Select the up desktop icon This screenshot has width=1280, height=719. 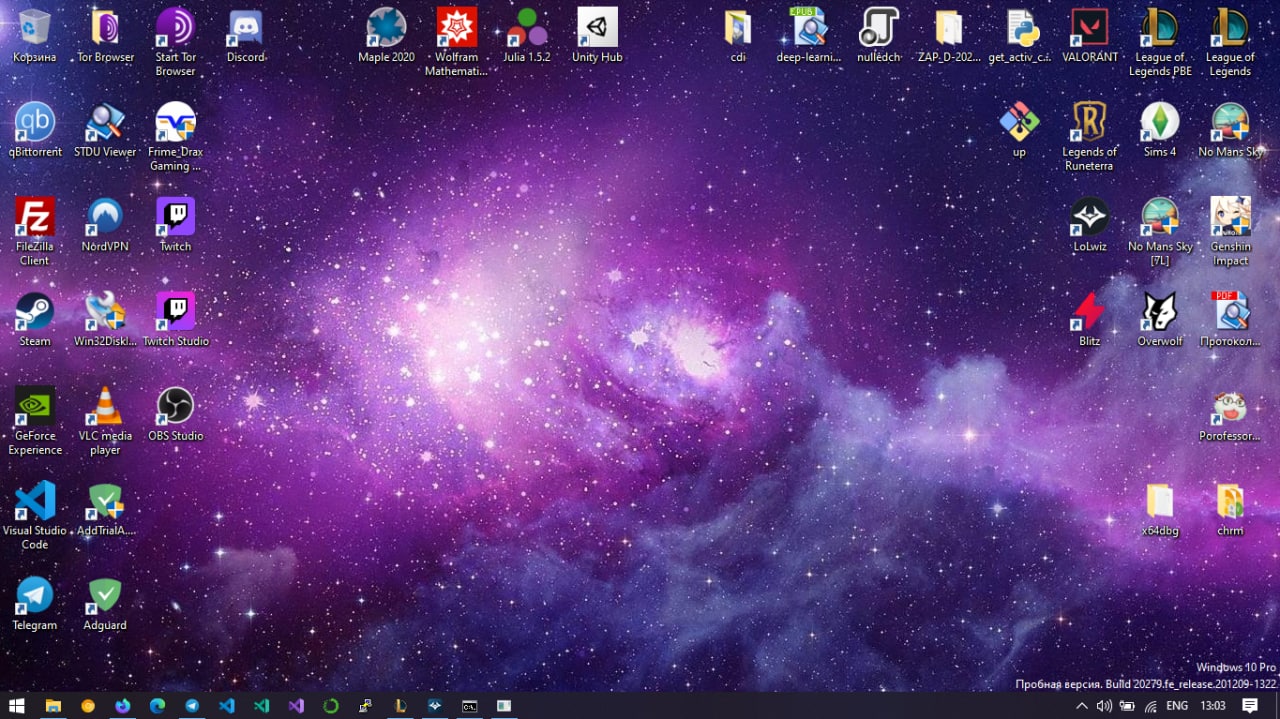[x=1019, y=131]
